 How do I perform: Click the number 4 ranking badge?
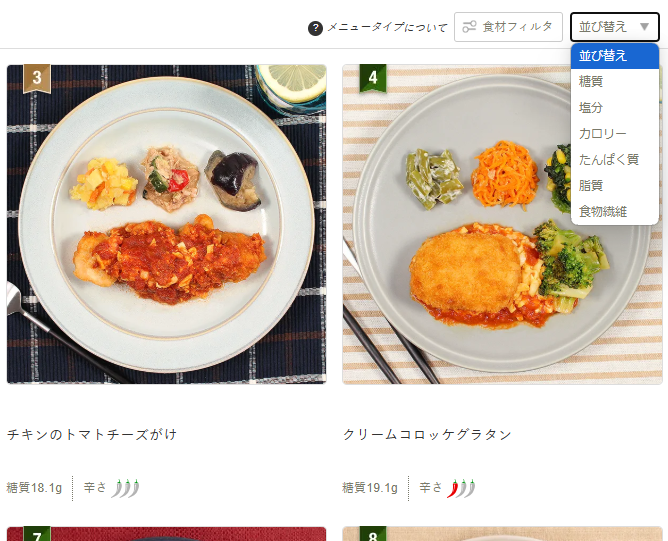click(373, 78)
